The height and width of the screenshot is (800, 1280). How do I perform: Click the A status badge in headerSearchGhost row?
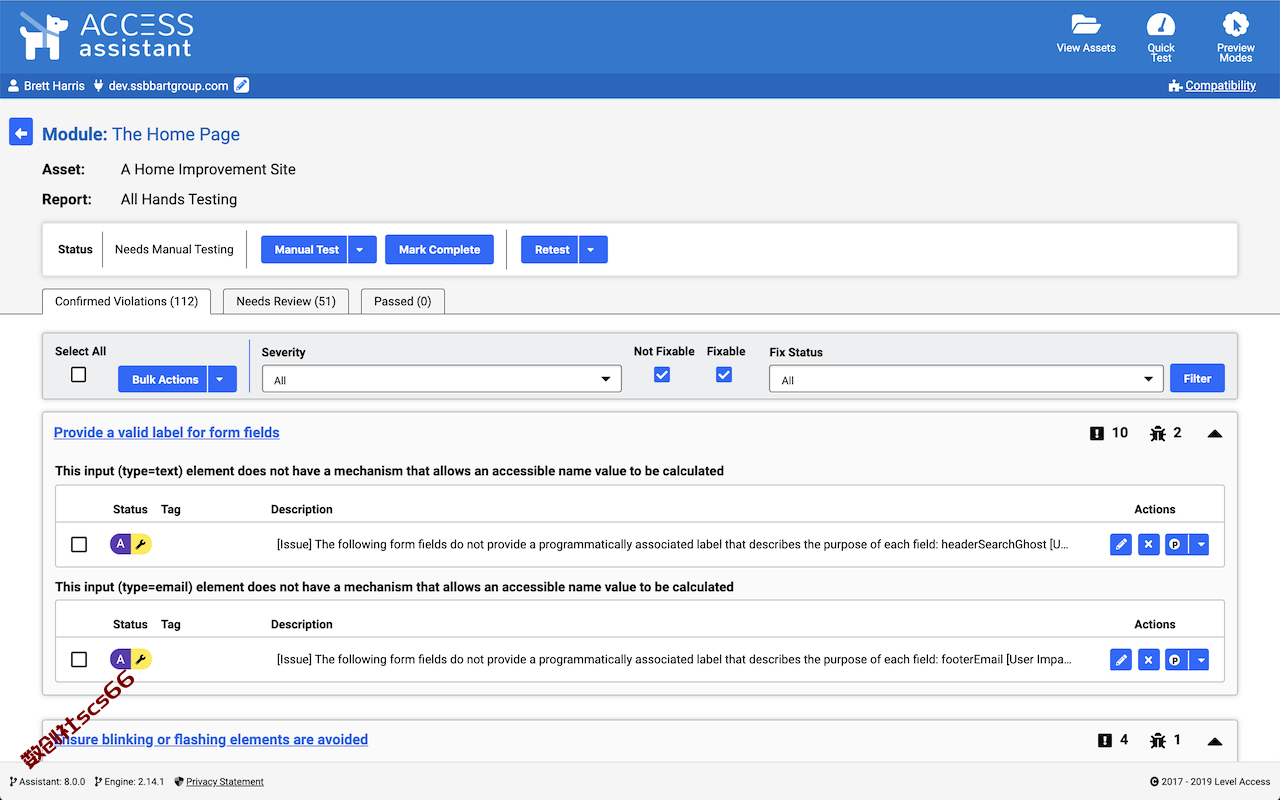pos(121,544)
